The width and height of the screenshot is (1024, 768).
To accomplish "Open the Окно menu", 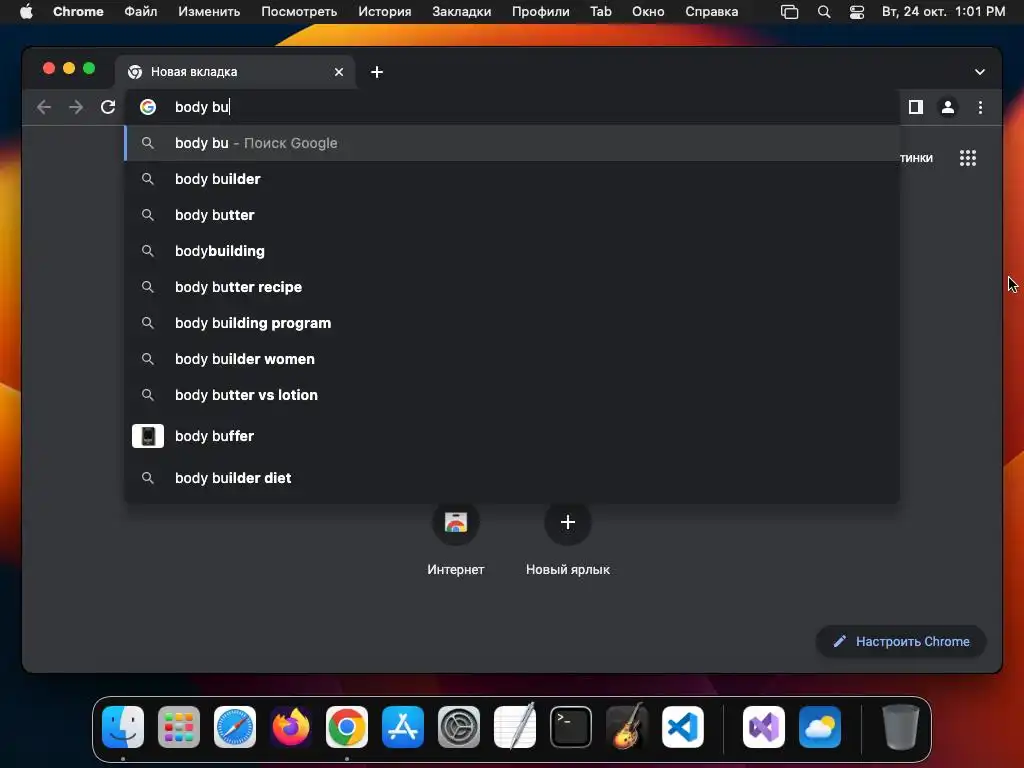I will (x=648, y=11).
